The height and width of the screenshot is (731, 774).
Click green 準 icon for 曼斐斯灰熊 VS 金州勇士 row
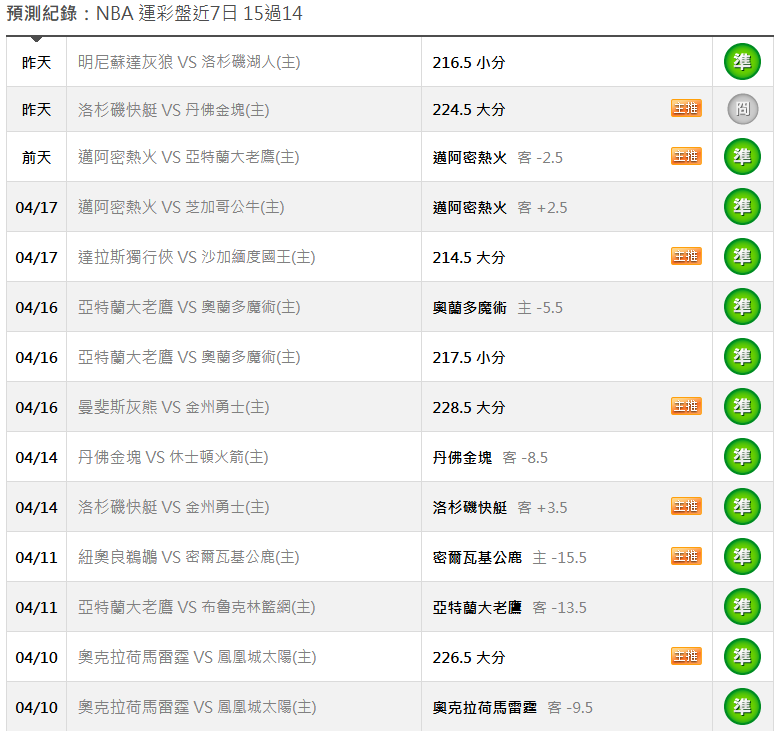pyautogui.click(x=742, y=407)
